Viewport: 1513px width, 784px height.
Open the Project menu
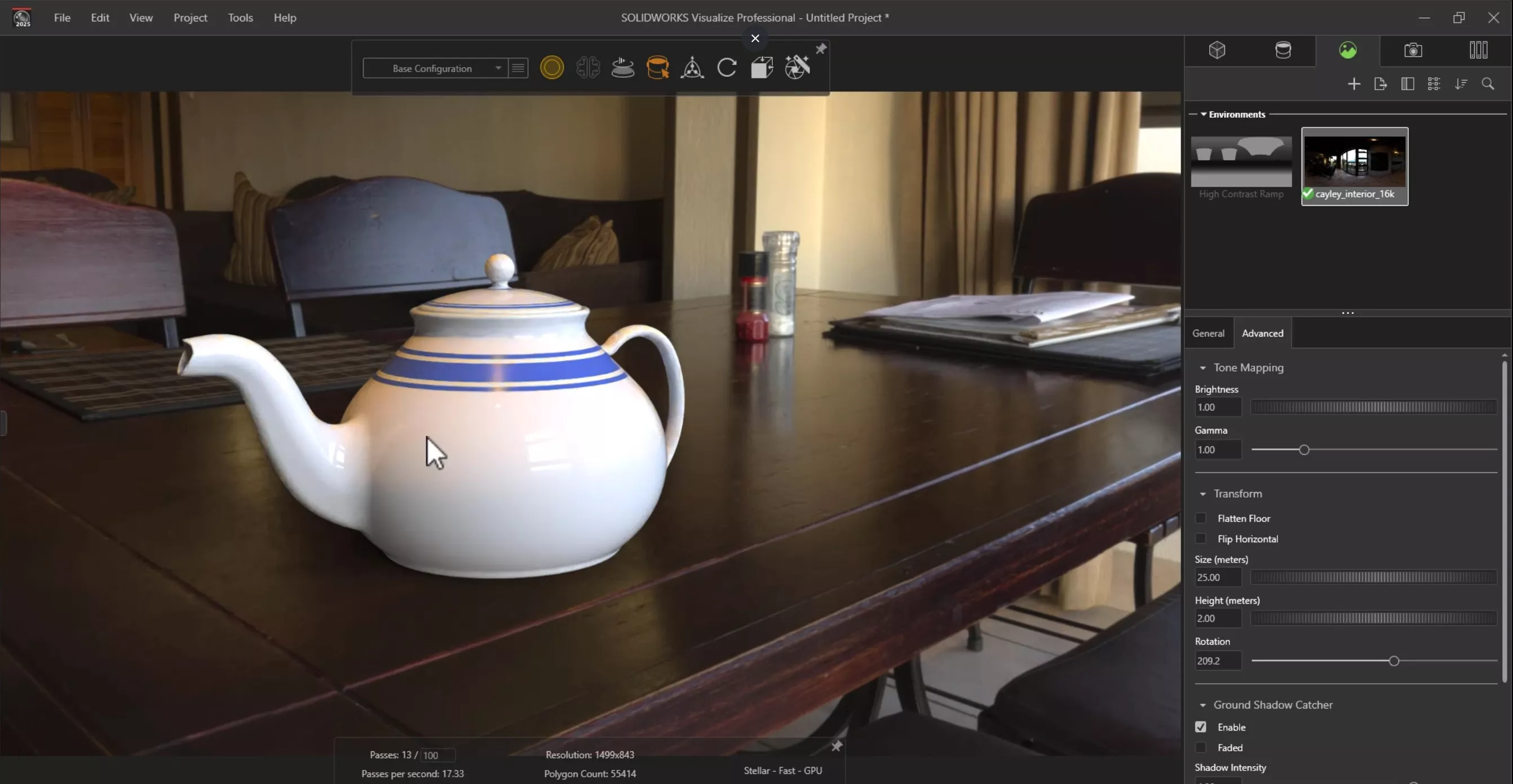[191, 17]
